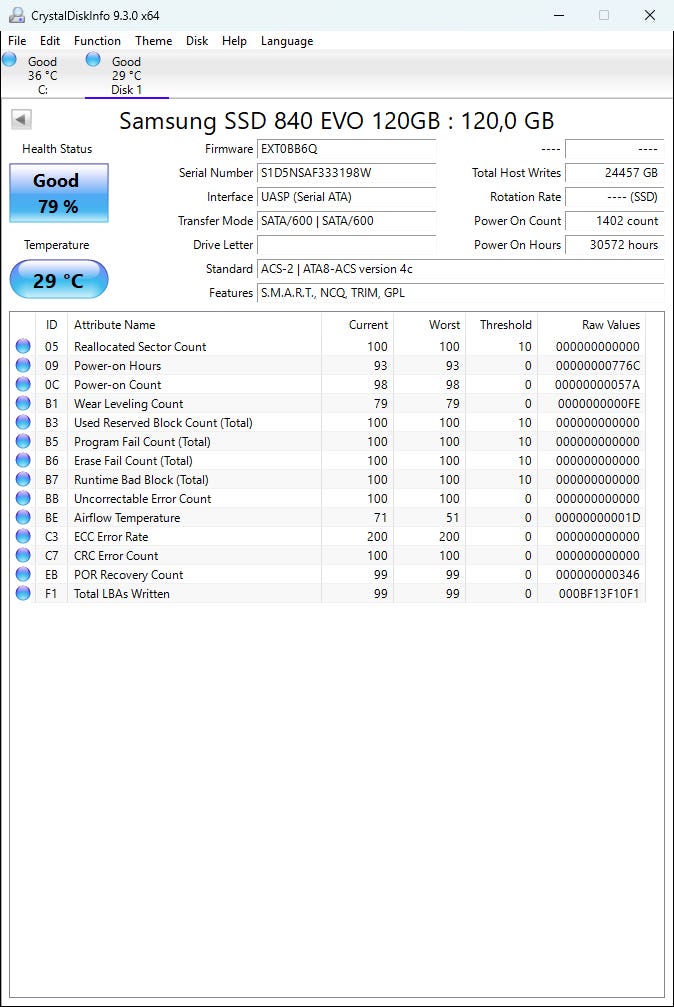
Task: Open the Language menu
Action: [x=287, y=40]
